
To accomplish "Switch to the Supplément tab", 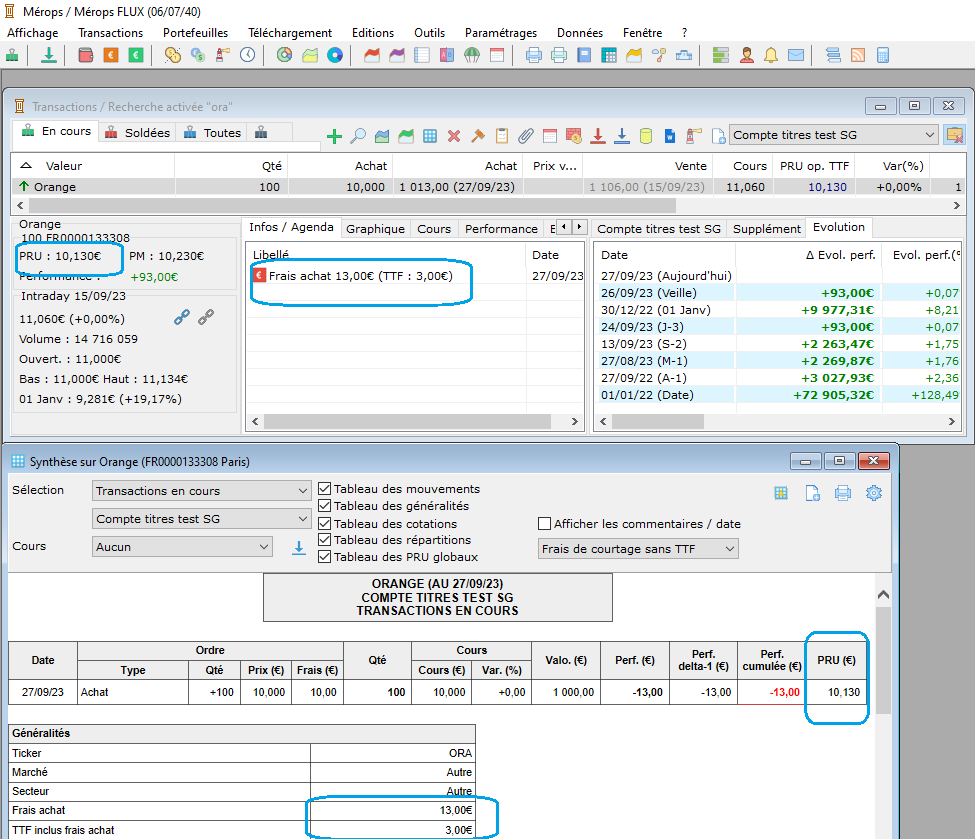I will (767, 229).
